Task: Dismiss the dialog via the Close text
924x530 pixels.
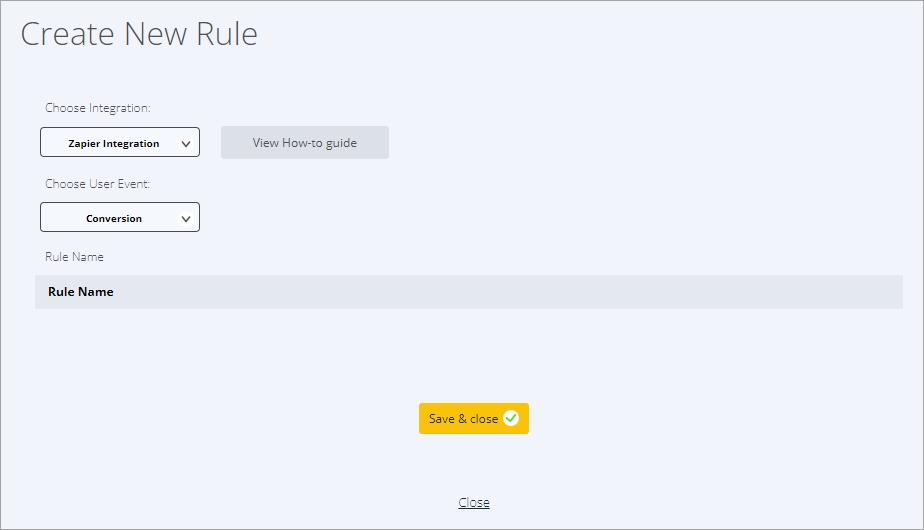Action: (474, 502)
